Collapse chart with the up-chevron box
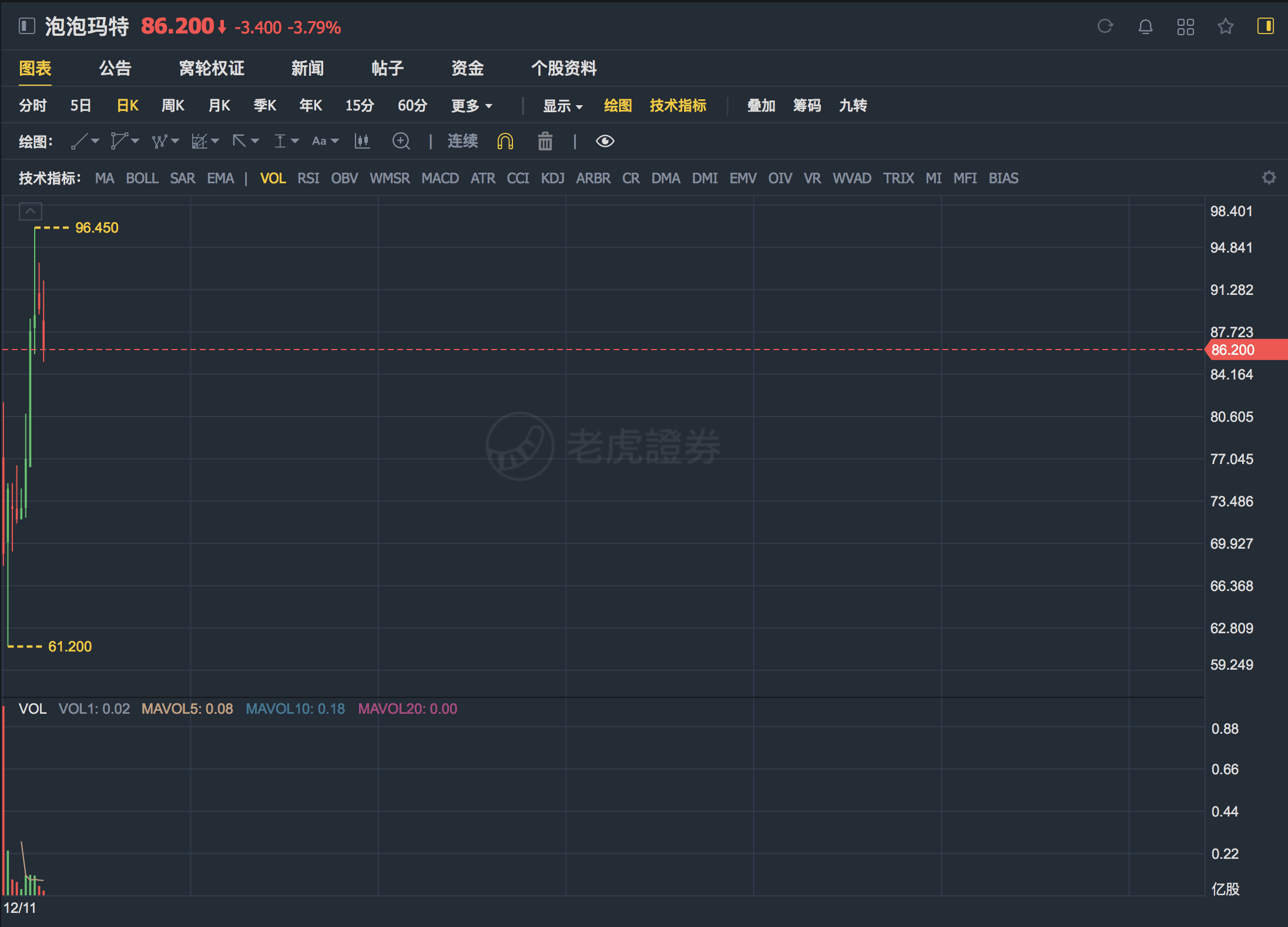1288x927 pixels. [31, 211]
